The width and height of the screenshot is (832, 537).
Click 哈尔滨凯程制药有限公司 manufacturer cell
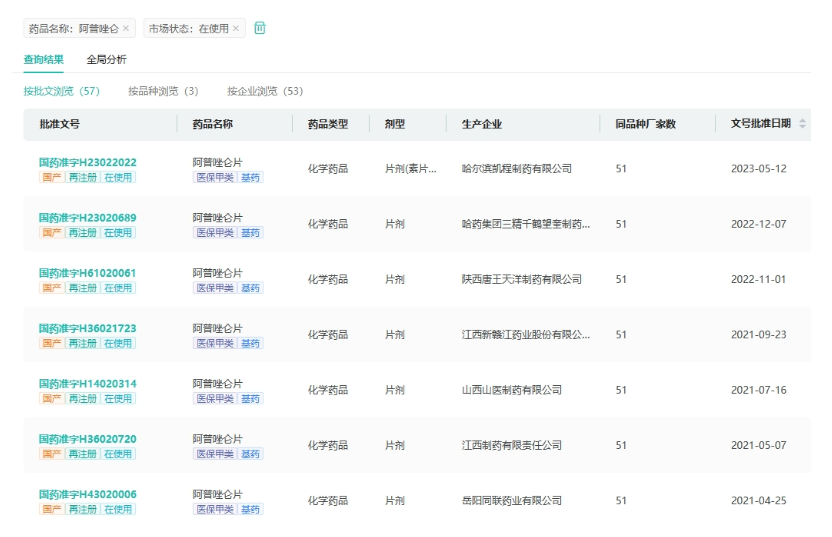pyautogui.click(x=516, y=169)
